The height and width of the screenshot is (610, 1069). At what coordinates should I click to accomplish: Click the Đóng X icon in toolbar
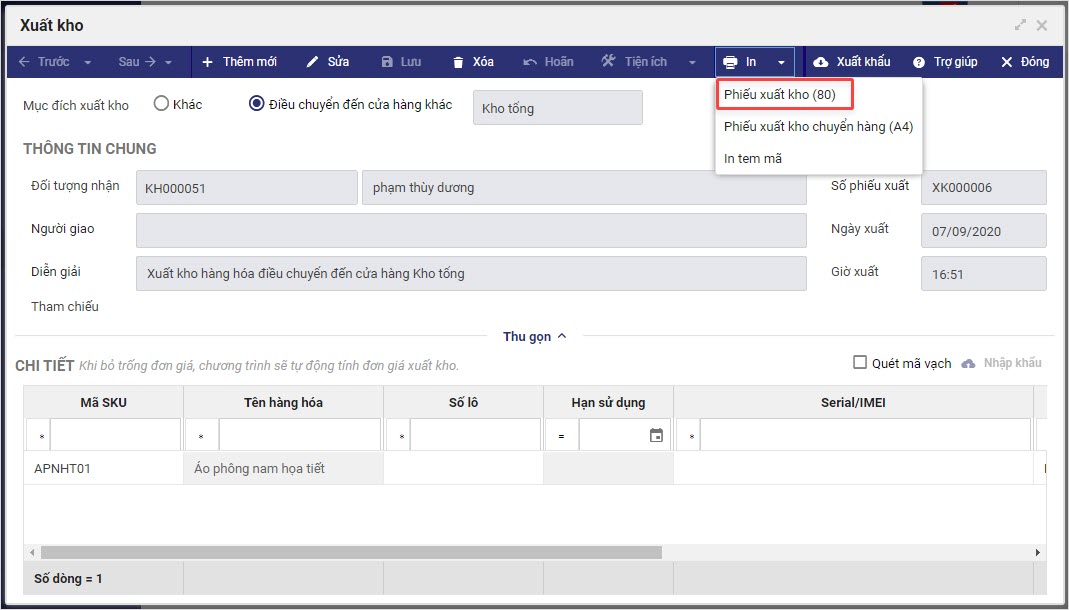1007,62
